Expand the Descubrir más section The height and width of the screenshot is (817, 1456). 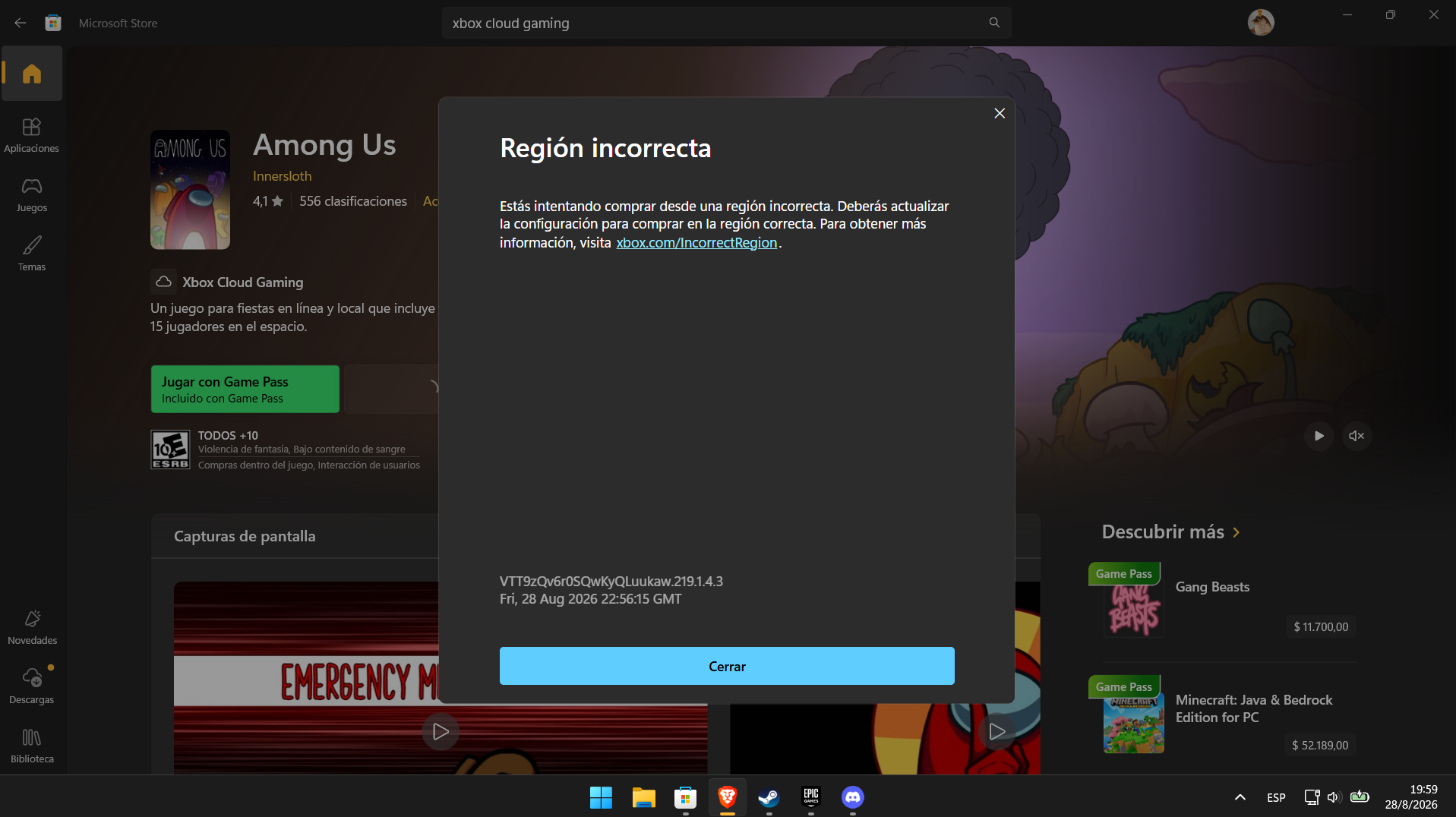click(1171, 532)
